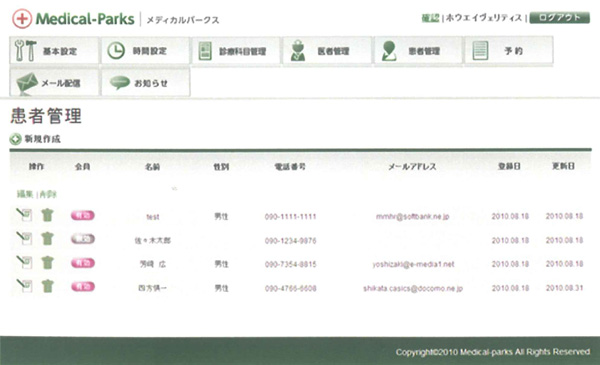Click the 確認 link in header
600x365 pixels.
430,18
